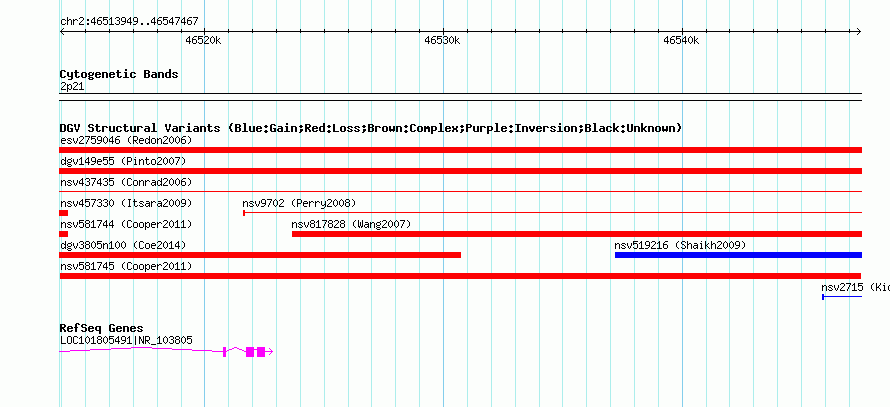Click the thin red line under nsv437435

(461, 192)
